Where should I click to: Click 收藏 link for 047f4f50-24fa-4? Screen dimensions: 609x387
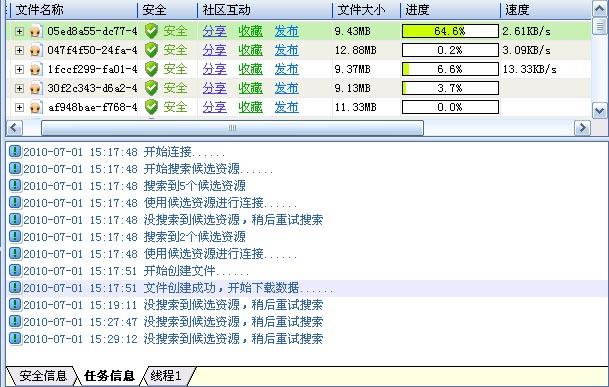click(x=250, y=50)
